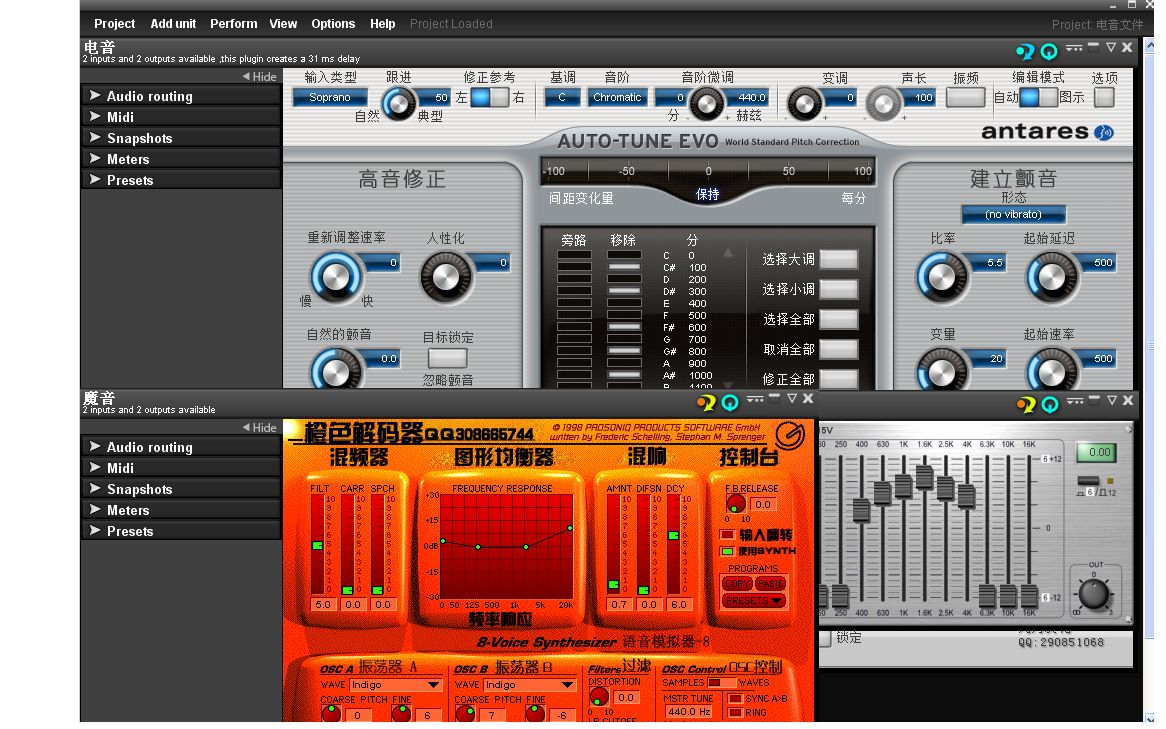1166x729 pixels.
Task: Click the 选择小调 set minor button
Action: [838, 289]
